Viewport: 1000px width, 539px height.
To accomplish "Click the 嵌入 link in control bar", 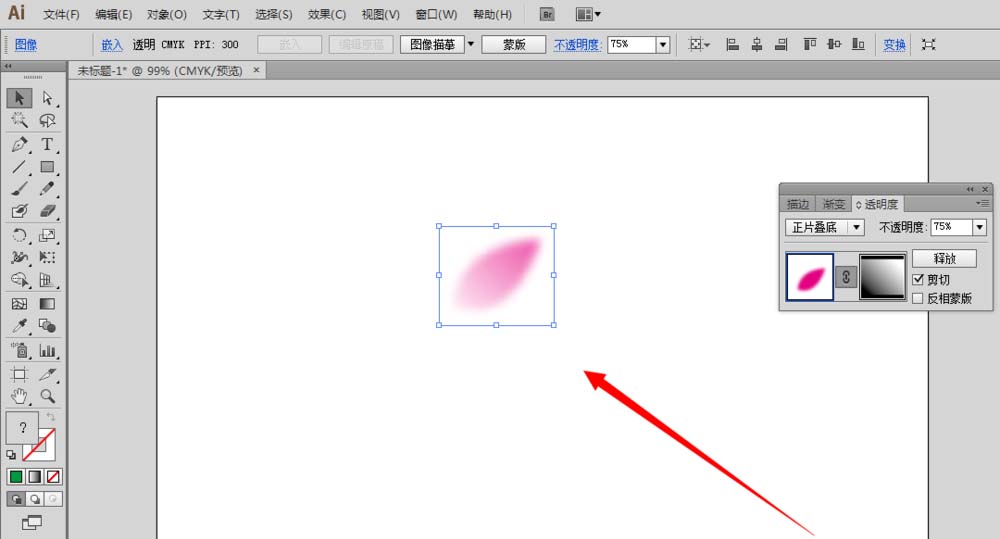I will point(112,45).
